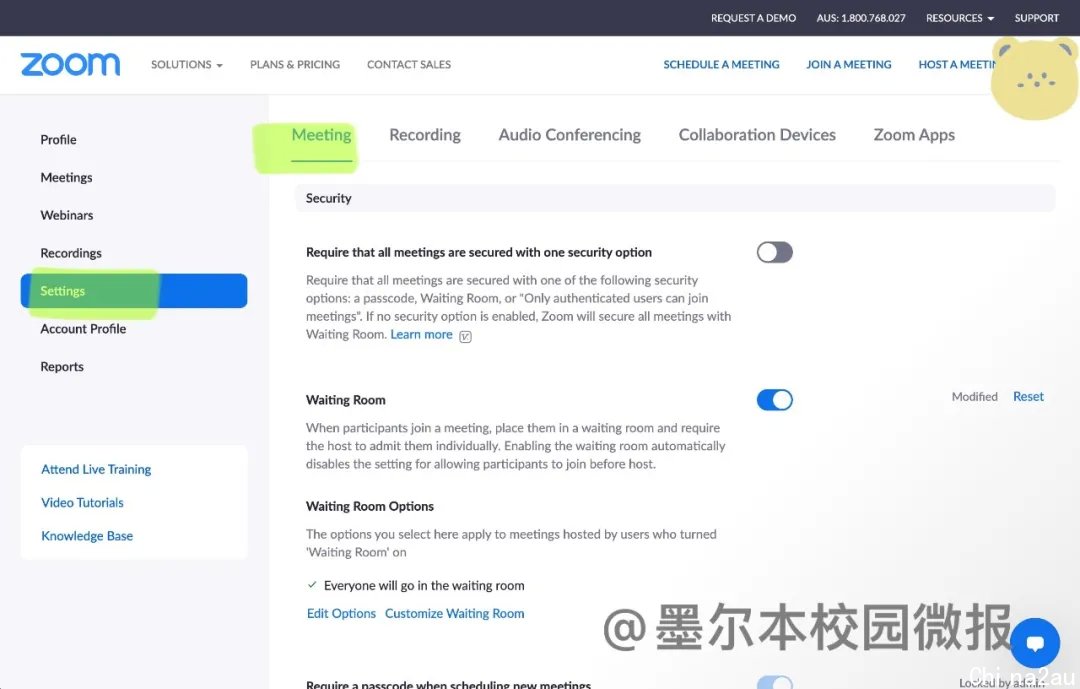
Task: Click the Learn more link
Action: (422, 334)
